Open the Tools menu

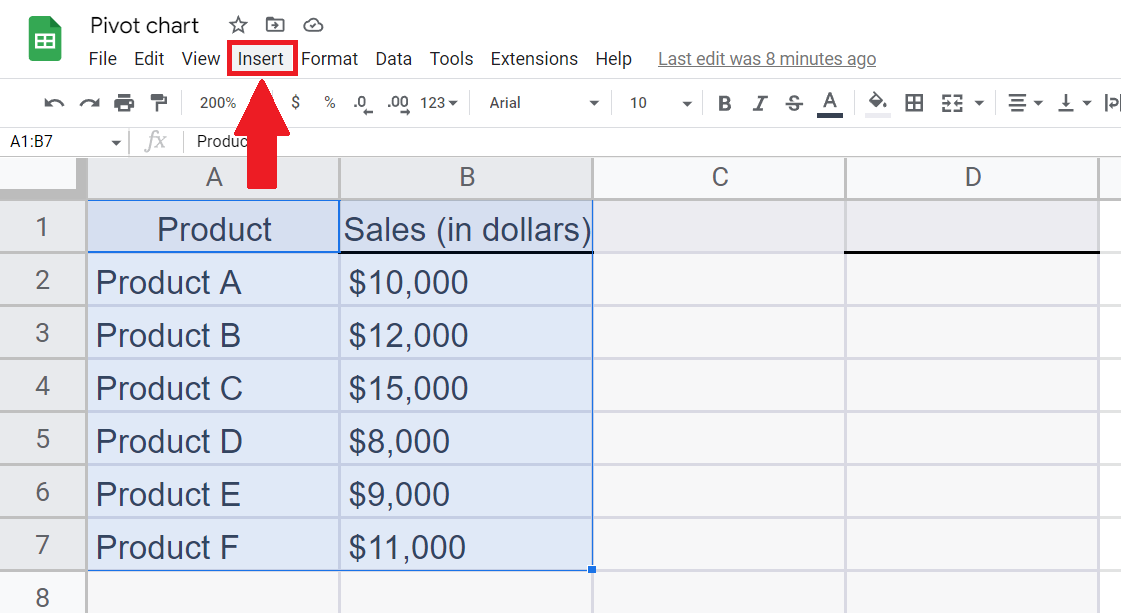(x=451, y=59)
